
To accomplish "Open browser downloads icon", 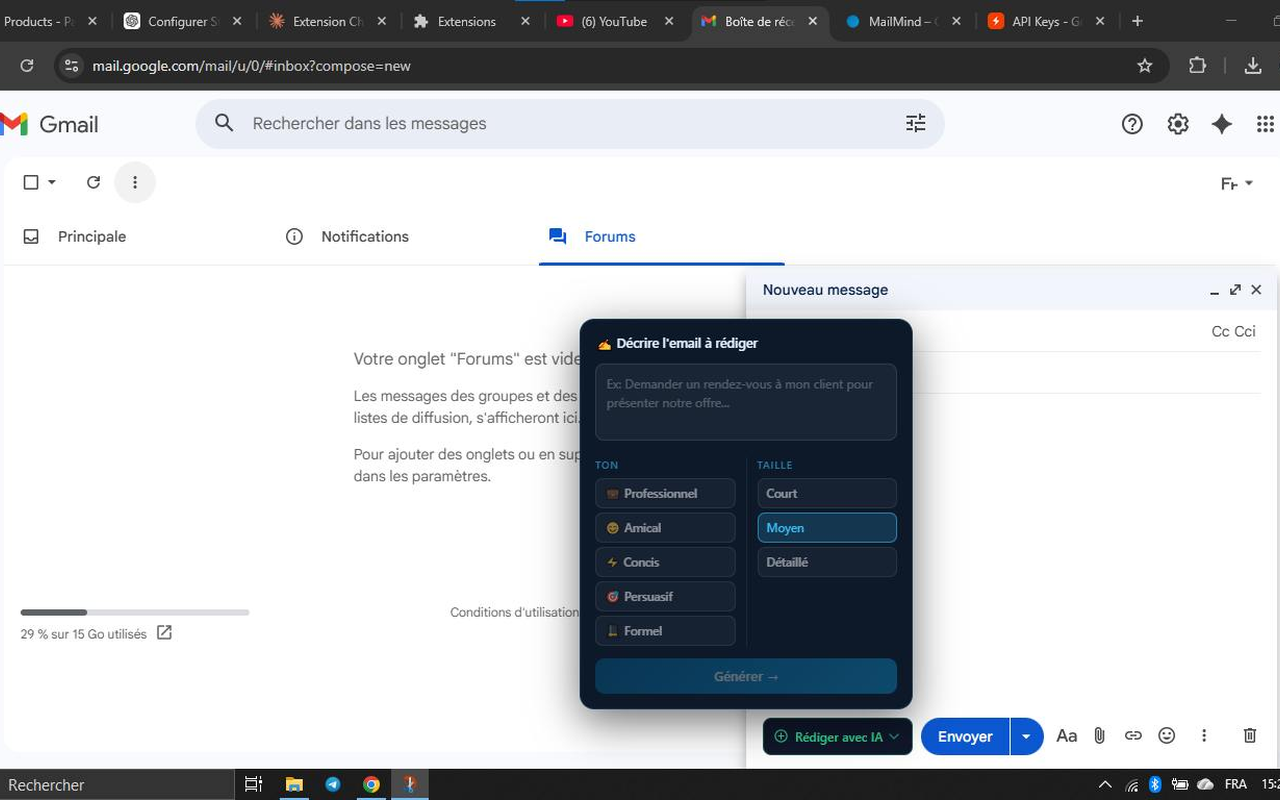I will coord(1253,66).
